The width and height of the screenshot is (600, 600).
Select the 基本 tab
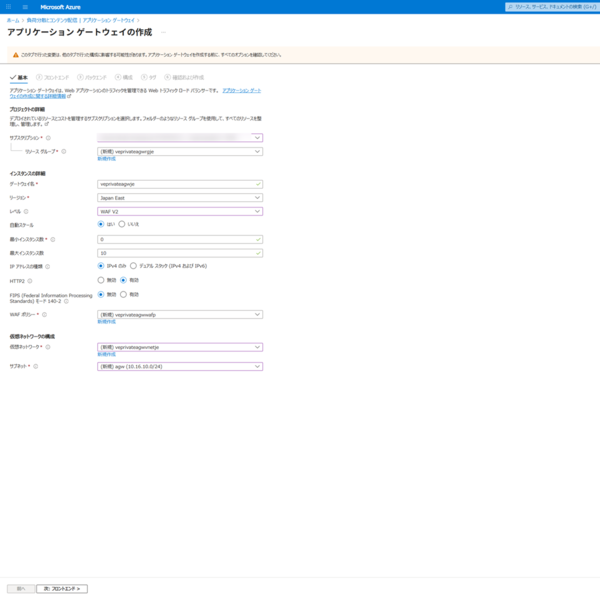point(19,77)
